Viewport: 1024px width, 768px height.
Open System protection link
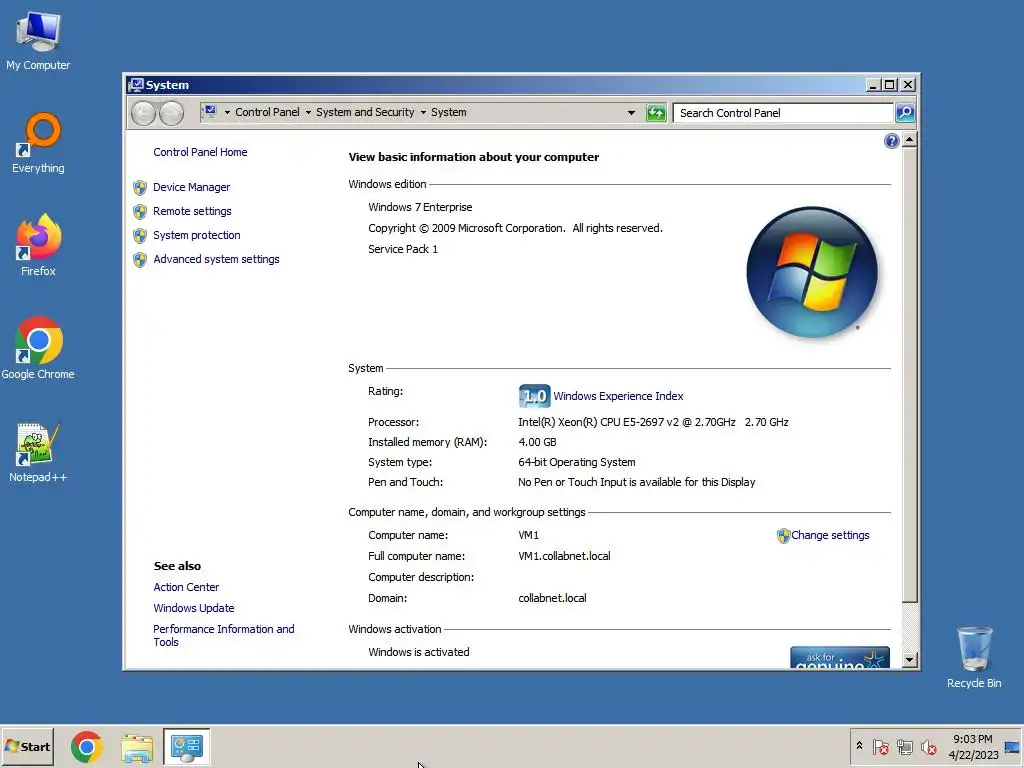197,235
